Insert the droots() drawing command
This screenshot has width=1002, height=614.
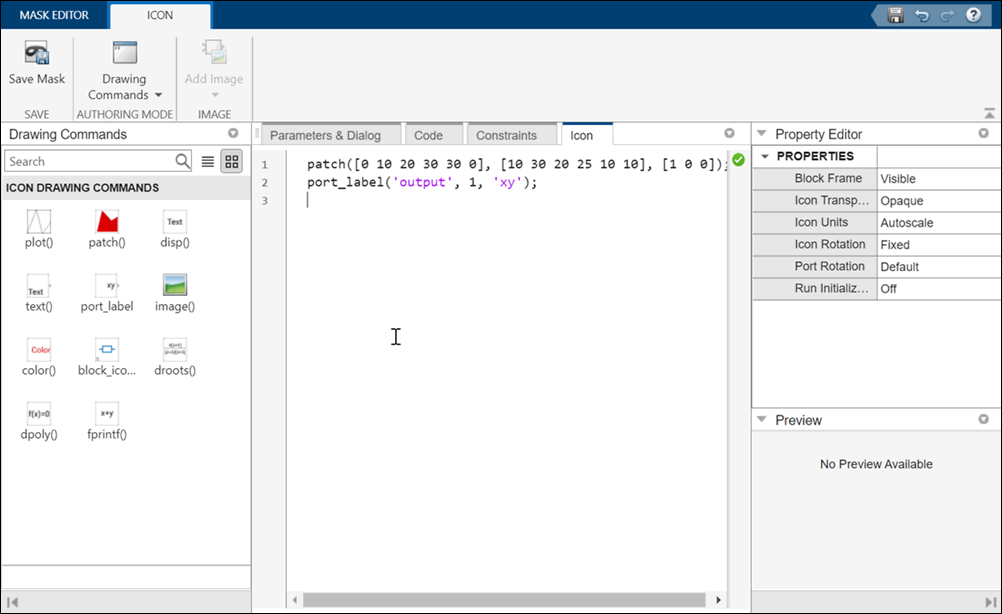pos(174,357)
